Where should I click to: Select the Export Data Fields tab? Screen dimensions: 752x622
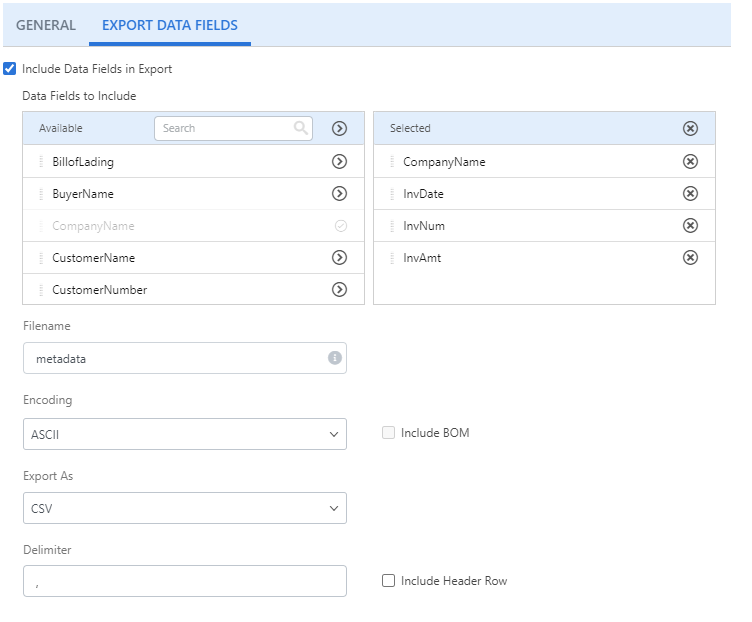[x=170, y=25]
